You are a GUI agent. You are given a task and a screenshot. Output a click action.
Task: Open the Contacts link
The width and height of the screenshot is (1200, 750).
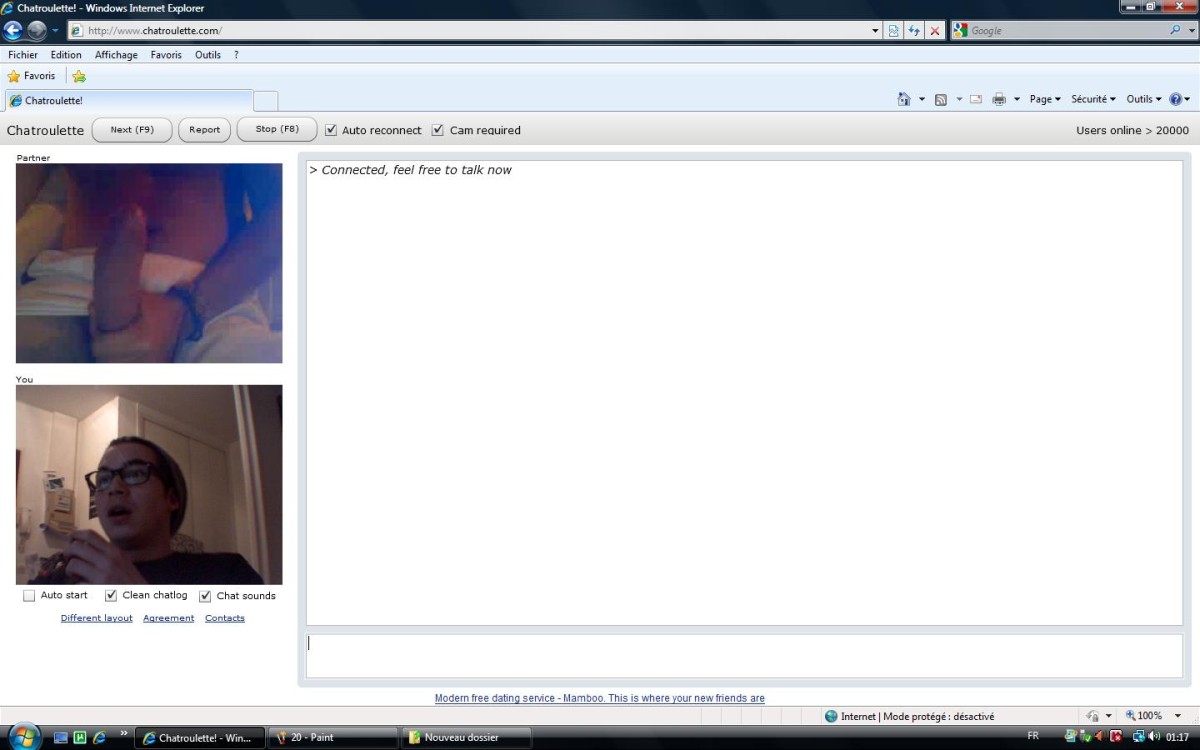click(225, 618)
